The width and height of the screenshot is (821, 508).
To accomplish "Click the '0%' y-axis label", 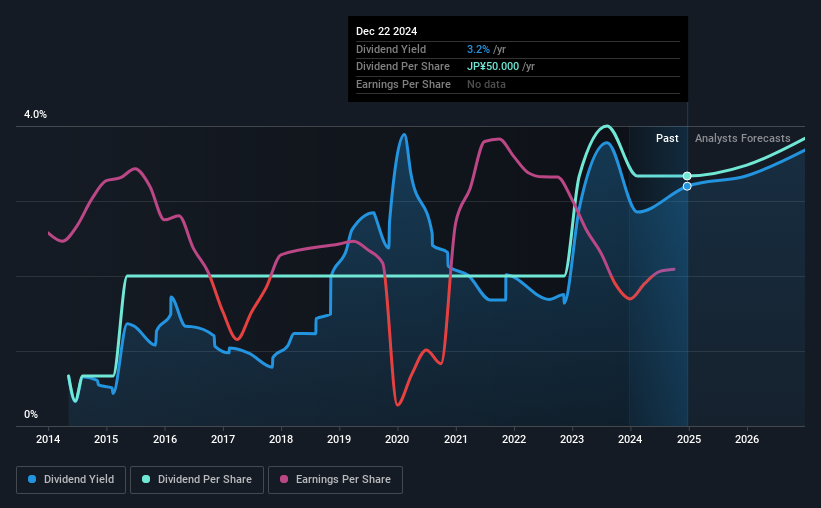I will point(31,414).
